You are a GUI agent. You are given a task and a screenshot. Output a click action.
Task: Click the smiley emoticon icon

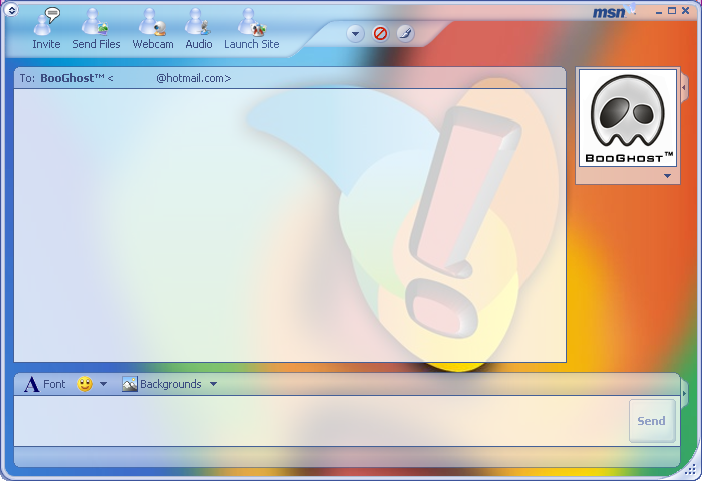[x=85, y=384]
